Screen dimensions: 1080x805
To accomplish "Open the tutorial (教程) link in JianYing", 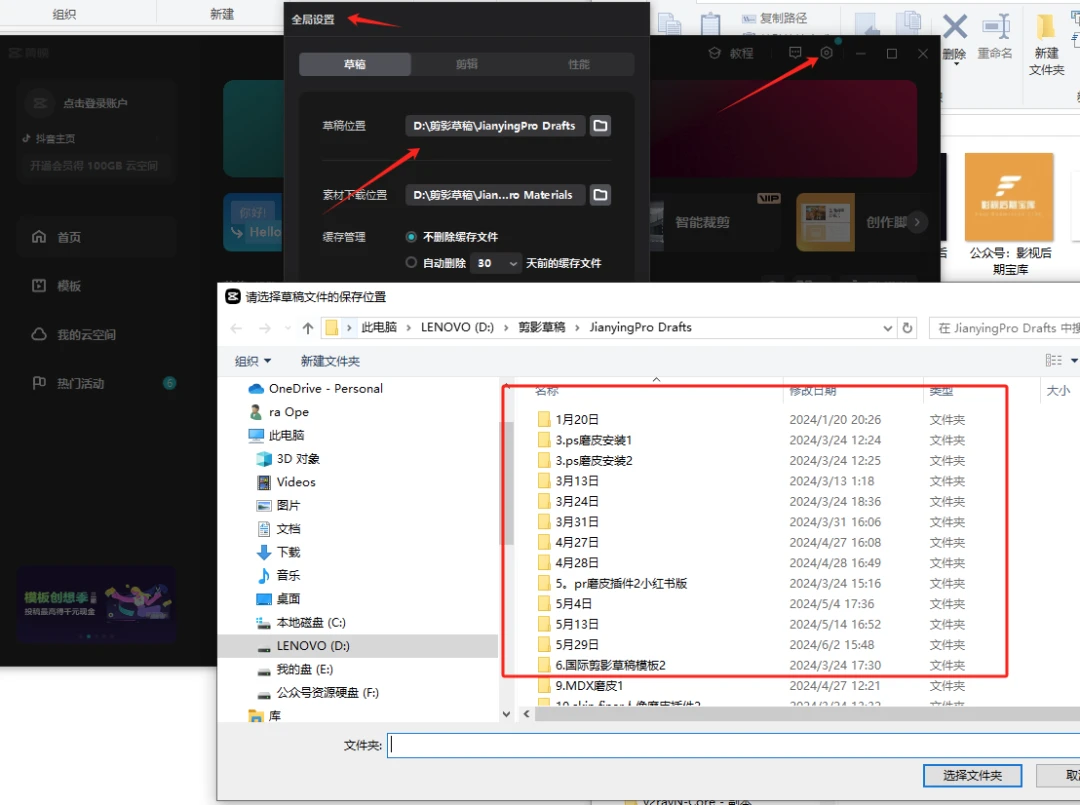I will coord(731,53).
